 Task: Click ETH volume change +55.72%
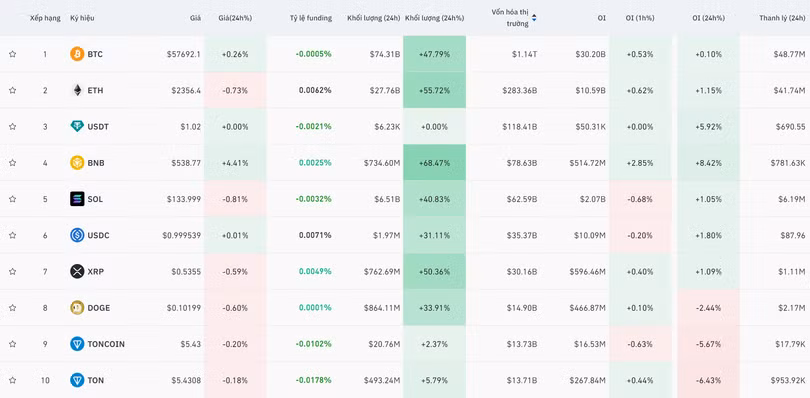pos(434,90)
